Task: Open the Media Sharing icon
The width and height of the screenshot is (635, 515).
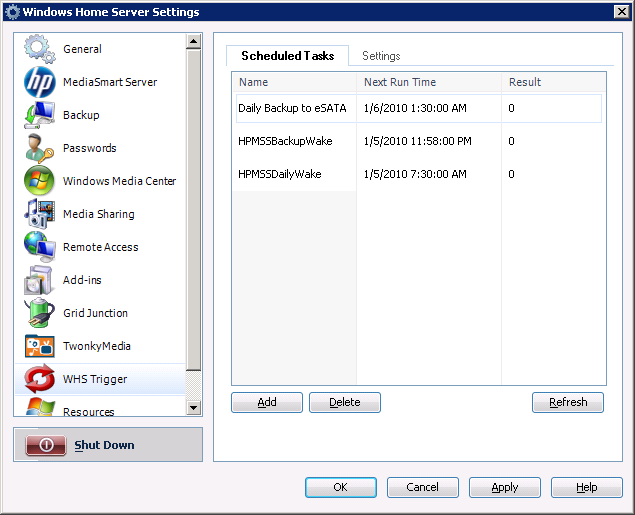Action: tap(39, 214)
